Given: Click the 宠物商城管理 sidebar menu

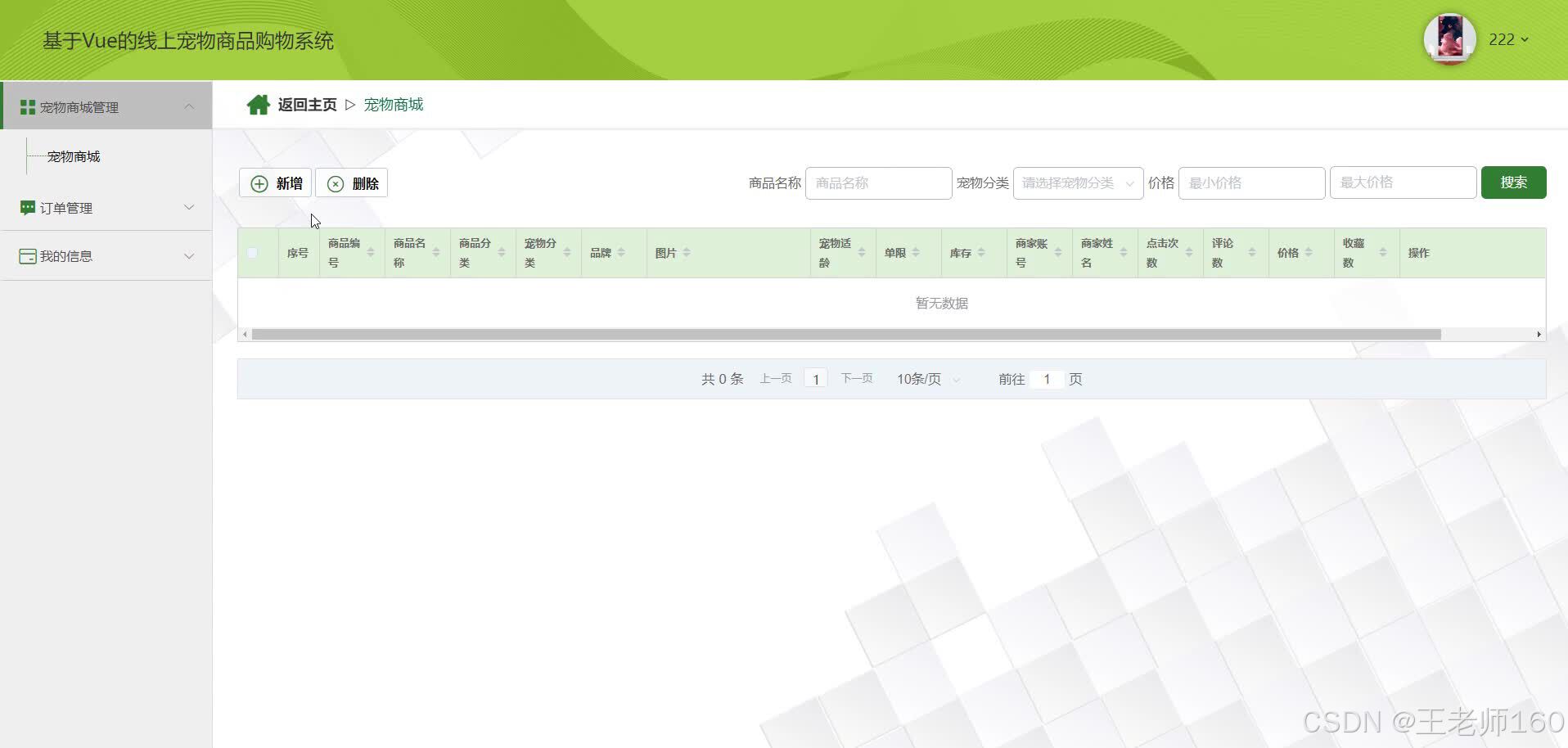Looking at the screenshot, I should coord(106,106).
